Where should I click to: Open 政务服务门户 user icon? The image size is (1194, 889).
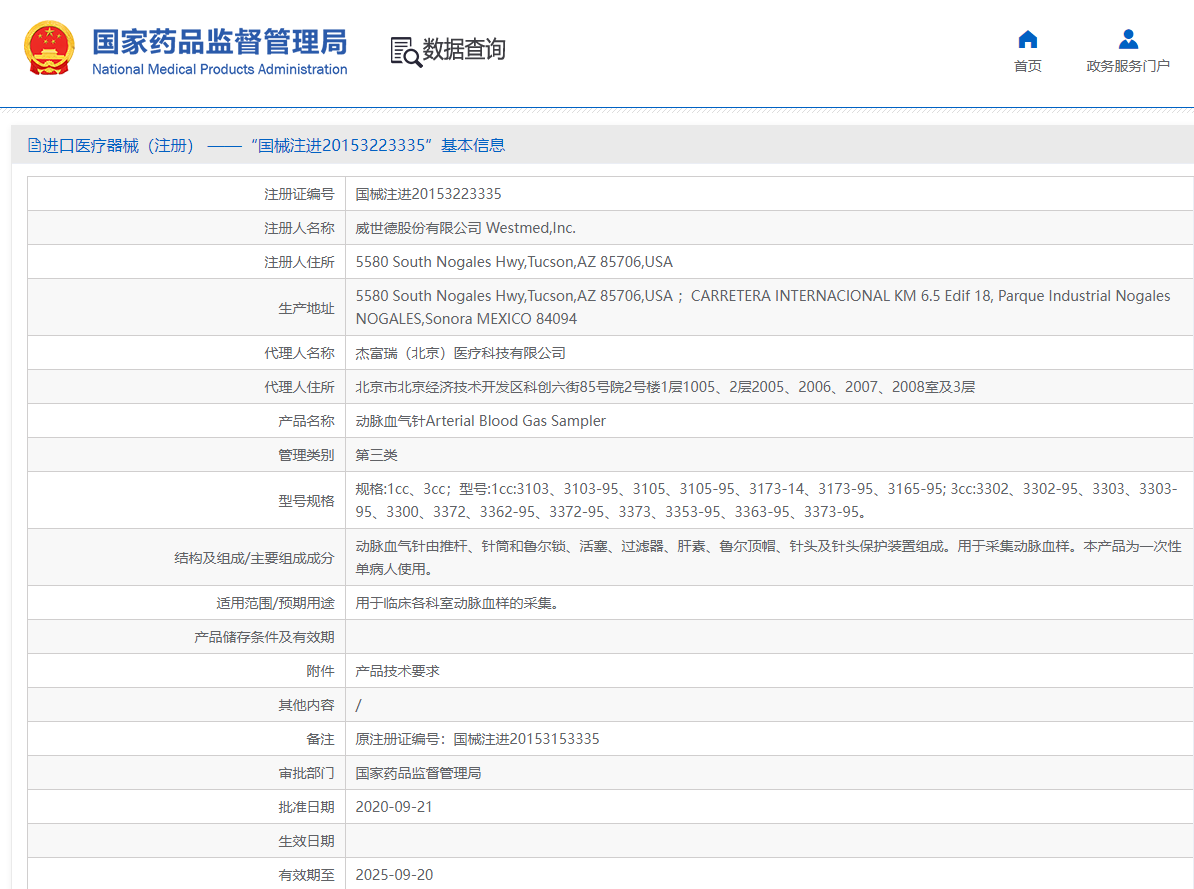1128,39
